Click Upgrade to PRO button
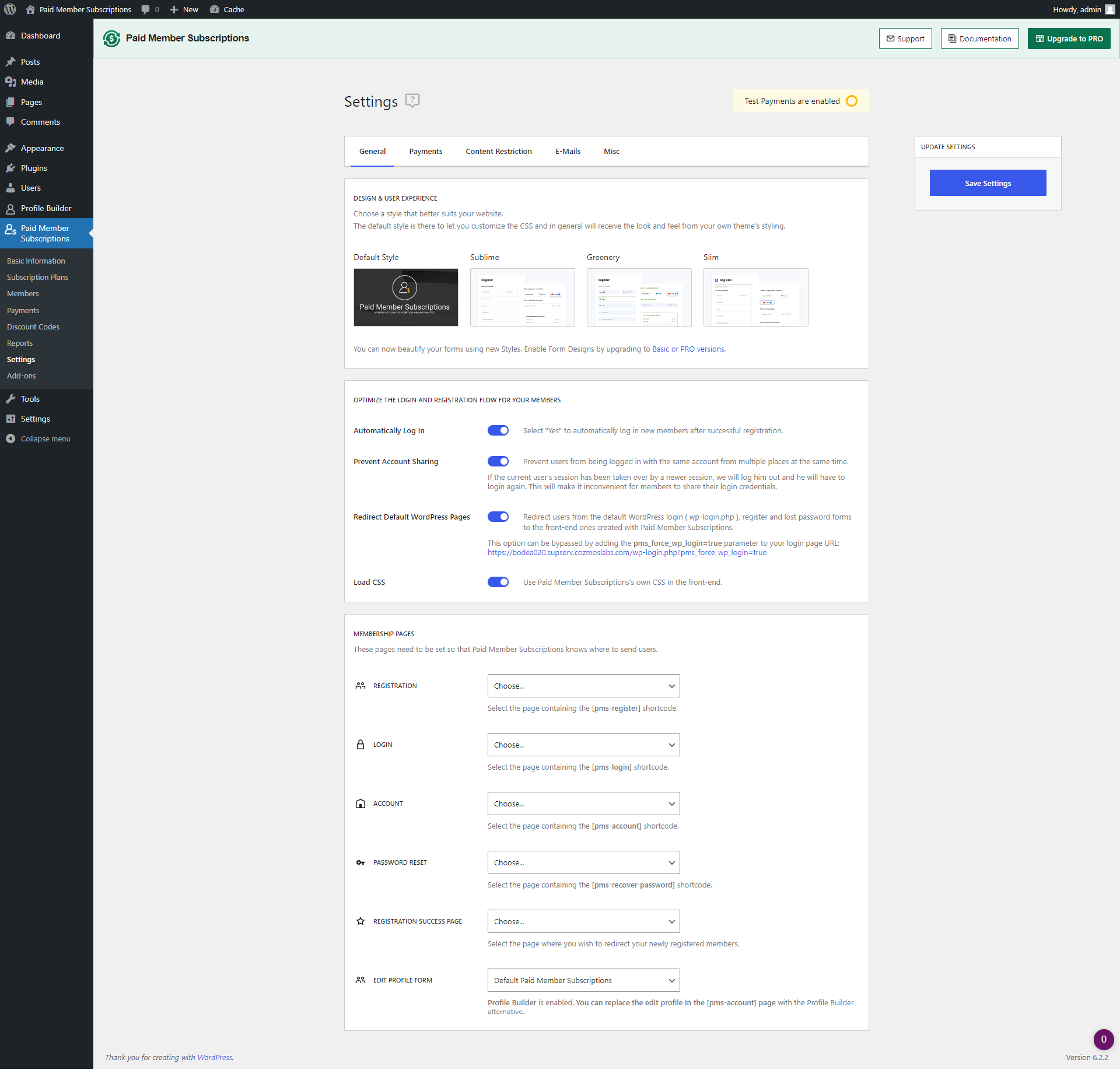This screenshot has width=1120, height=1070. [x=1069, y=38]
